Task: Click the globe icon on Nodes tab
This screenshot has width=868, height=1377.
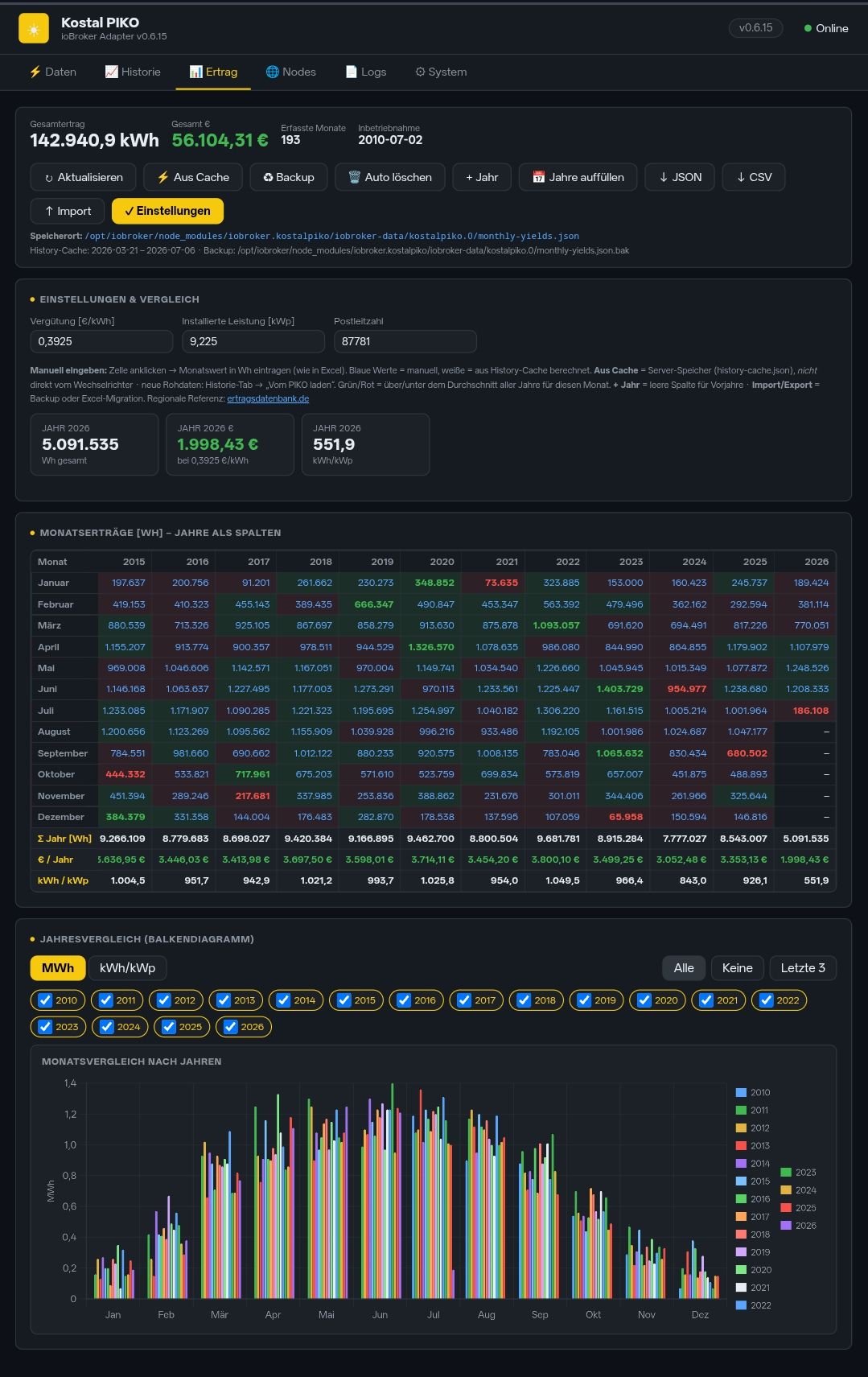Action: tap(272, 72)
